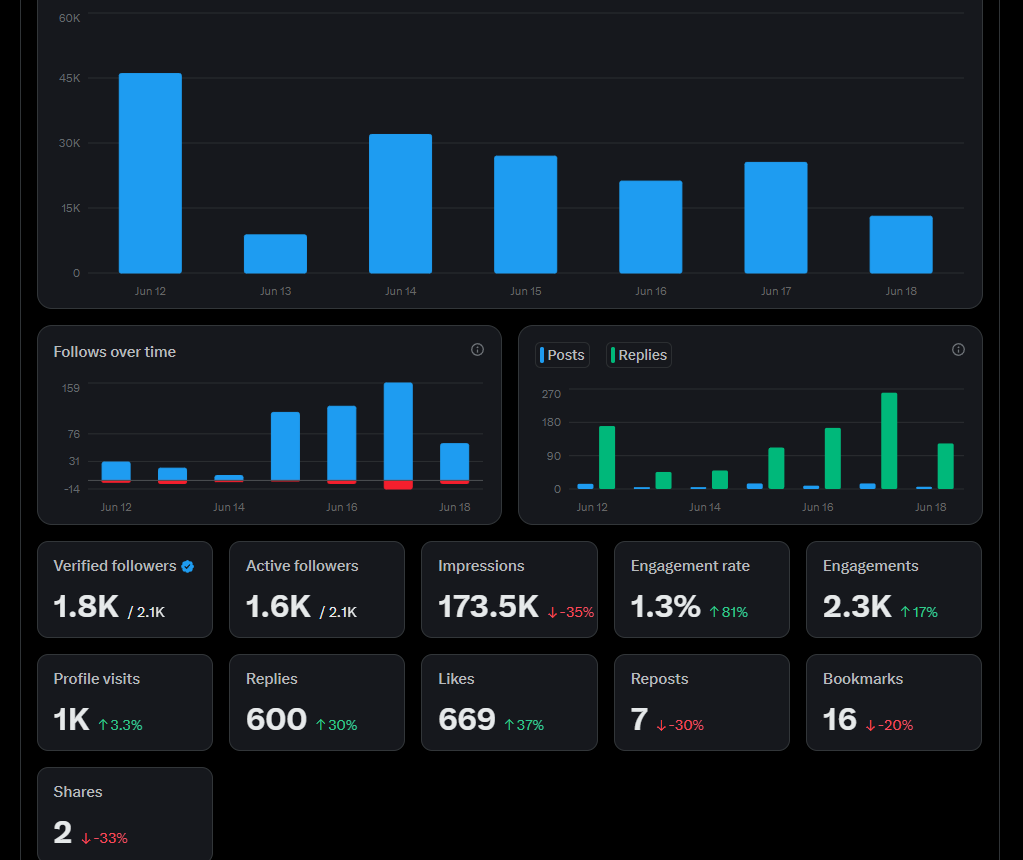
Task: Click the "669" likes count
Action: (x=467, y=720)
